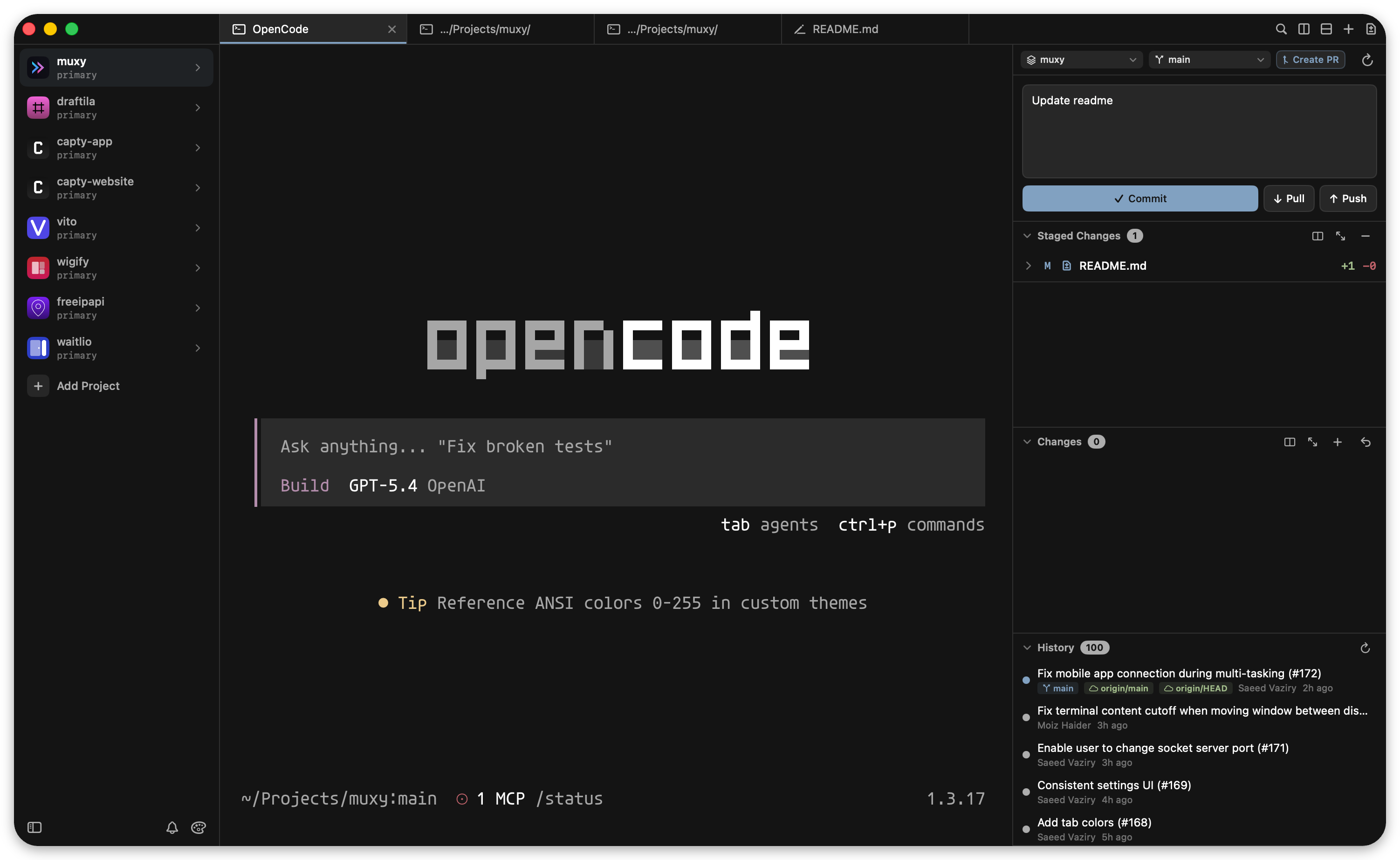Split pane vertically using the columns icon
Viewport: 1400px width, 860px height.
[x=1303, y=29]
